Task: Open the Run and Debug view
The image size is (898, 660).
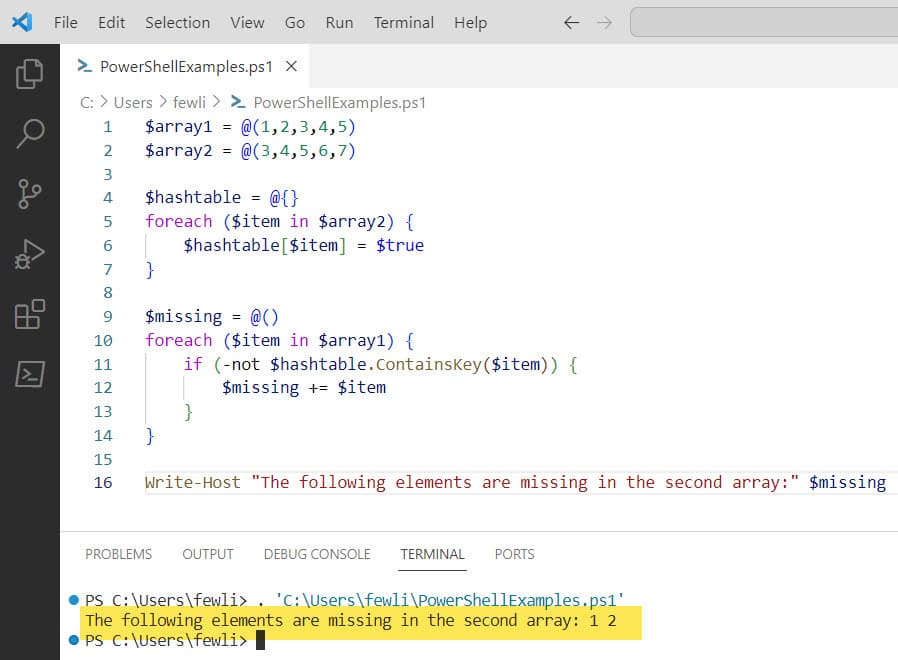Action: 30,252
